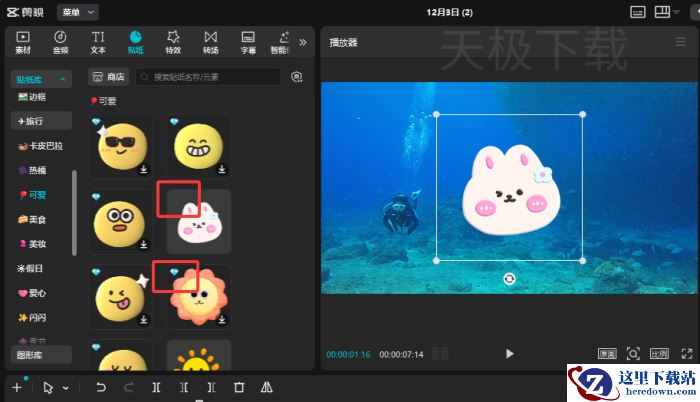Enter fullscreen preview mode

687,354
